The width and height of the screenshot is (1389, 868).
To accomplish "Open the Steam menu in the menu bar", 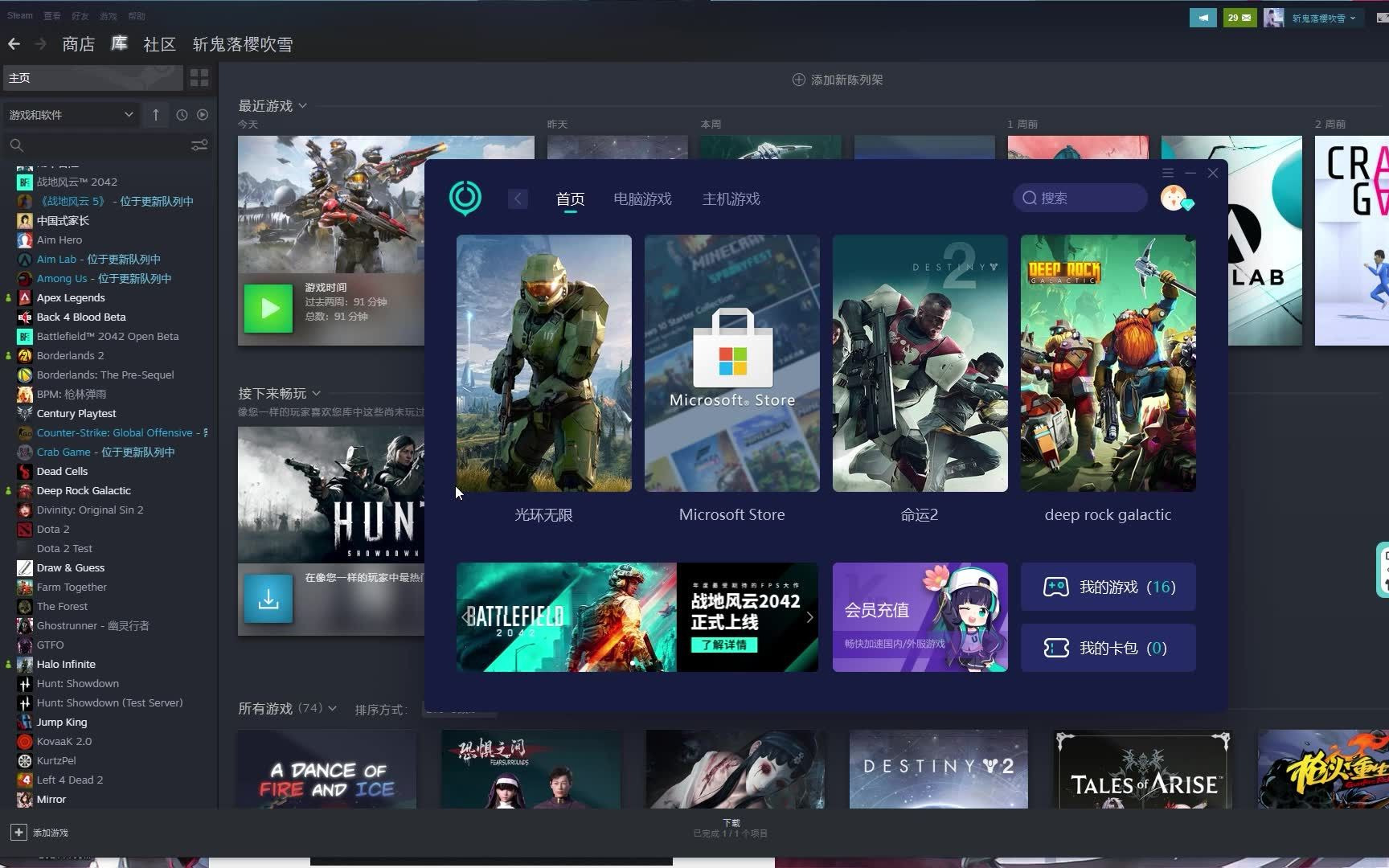I will tap(20, 15).
